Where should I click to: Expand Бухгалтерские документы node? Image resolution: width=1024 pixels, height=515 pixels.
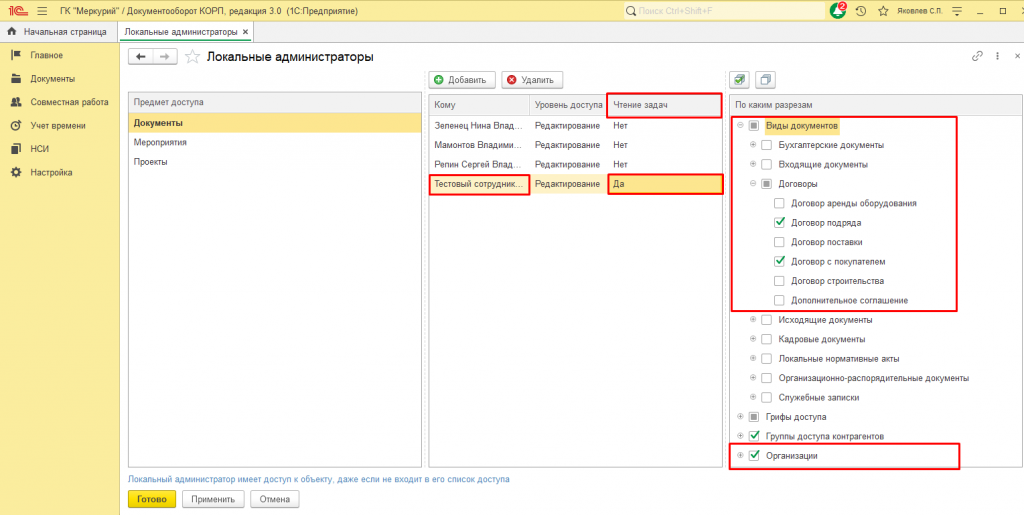pos(753,145)
